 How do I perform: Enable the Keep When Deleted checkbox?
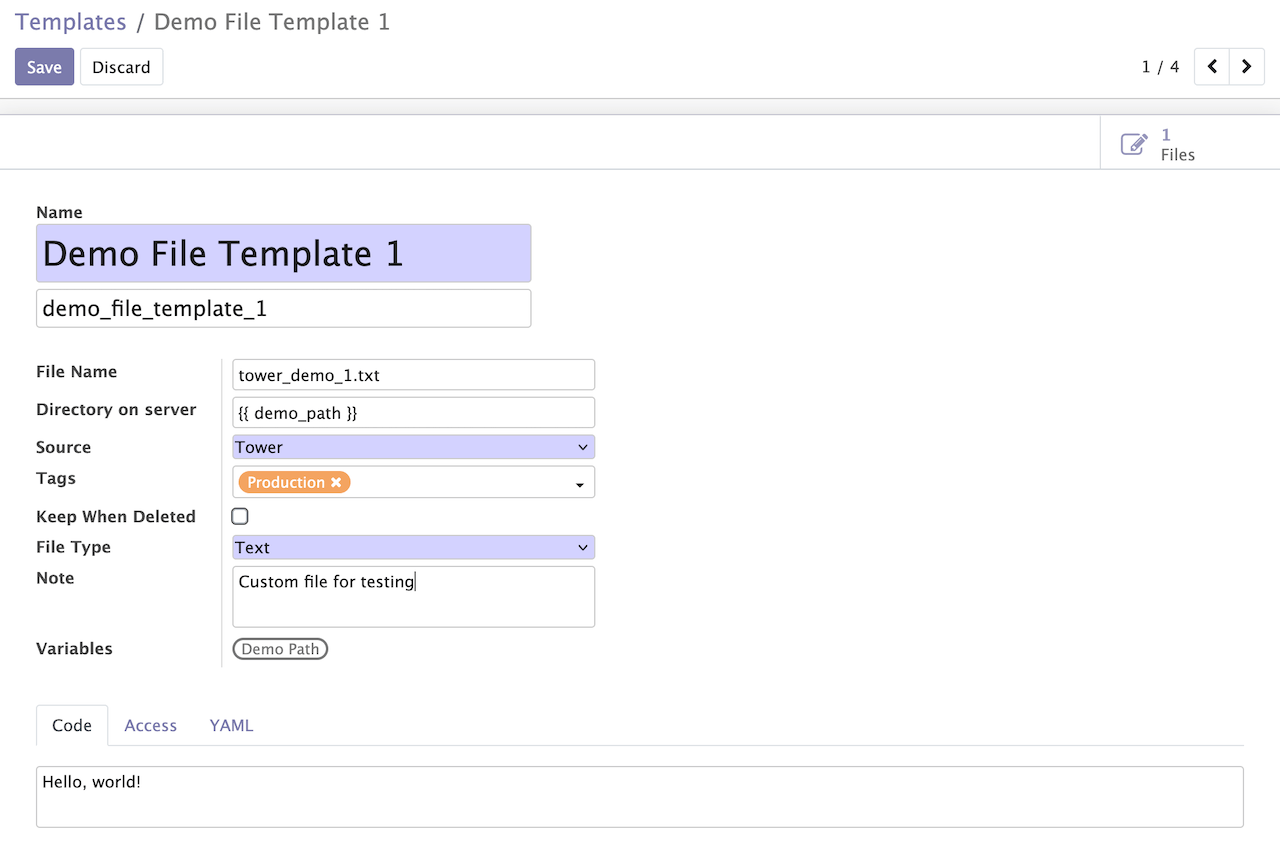tap(239, 516)
